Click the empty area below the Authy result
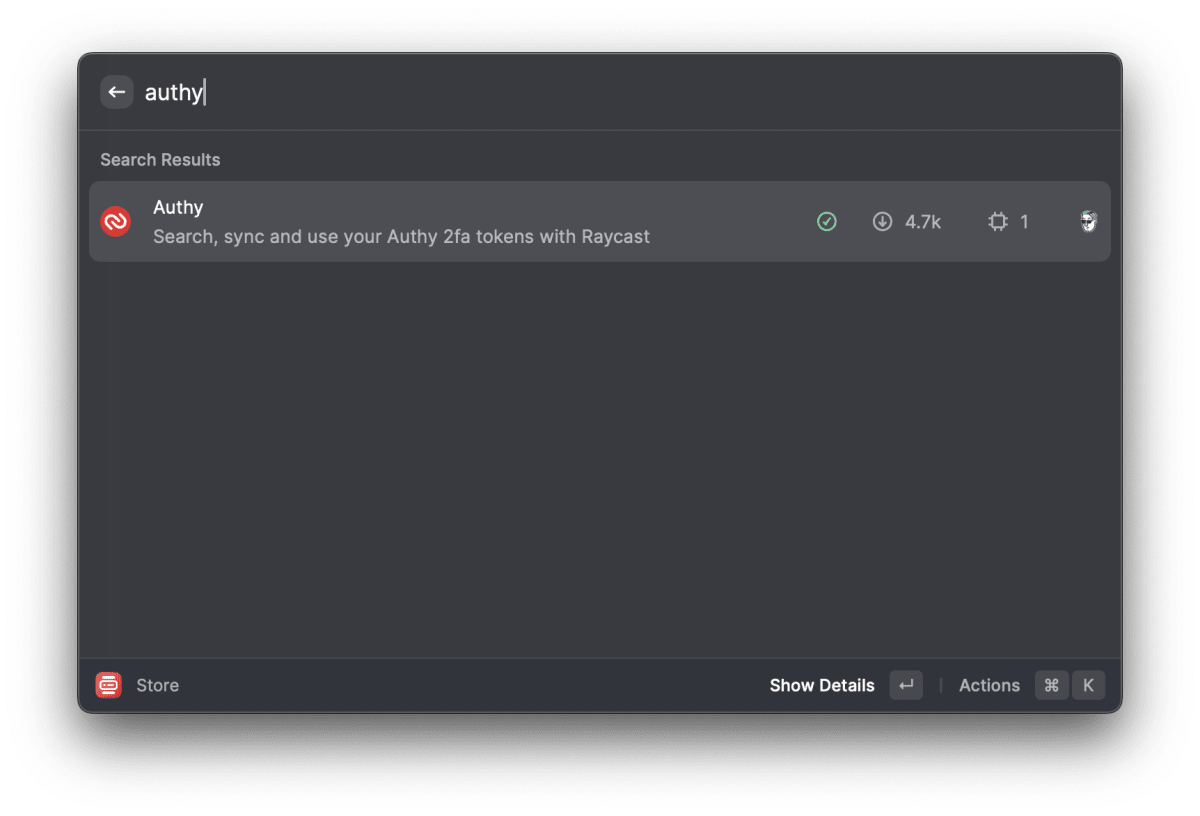Image resolution: width=1200 pixels, height=816 pixels. tap(600, 460)
